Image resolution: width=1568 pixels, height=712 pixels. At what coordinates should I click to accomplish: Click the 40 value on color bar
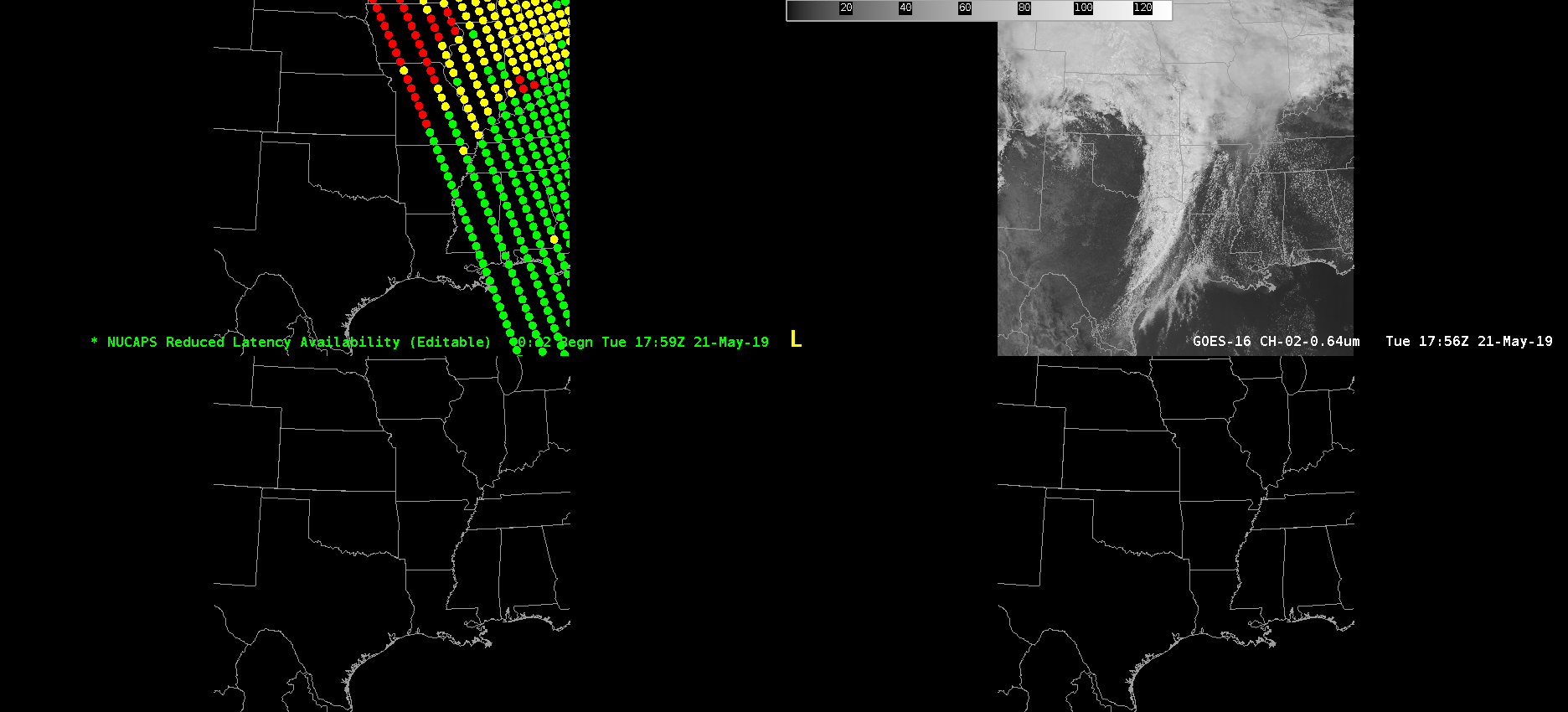(905, 8)
